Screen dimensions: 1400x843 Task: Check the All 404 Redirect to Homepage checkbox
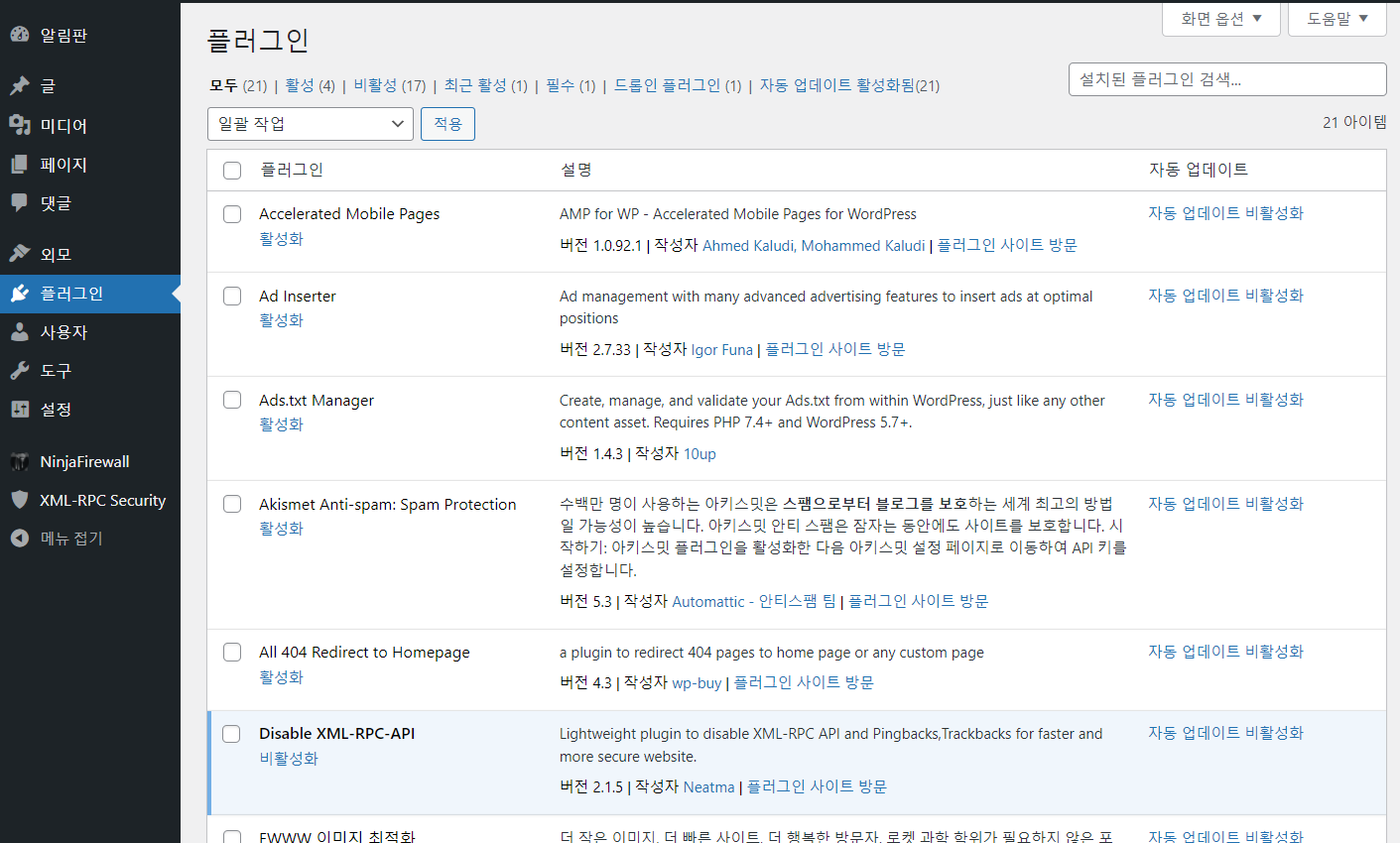pos(232,653)
